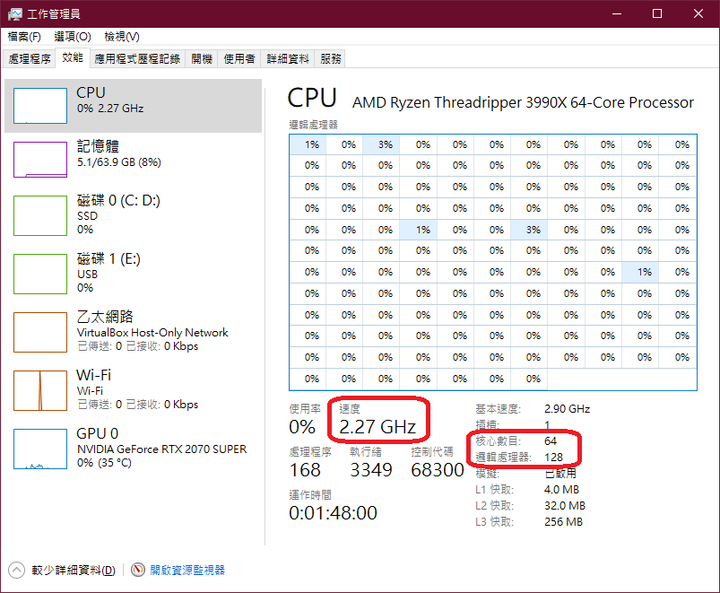Select the Wi-Fi 已傳送 sidebar entry
The height and width of the screenshot is (593, 720).
tap(133, 390)
